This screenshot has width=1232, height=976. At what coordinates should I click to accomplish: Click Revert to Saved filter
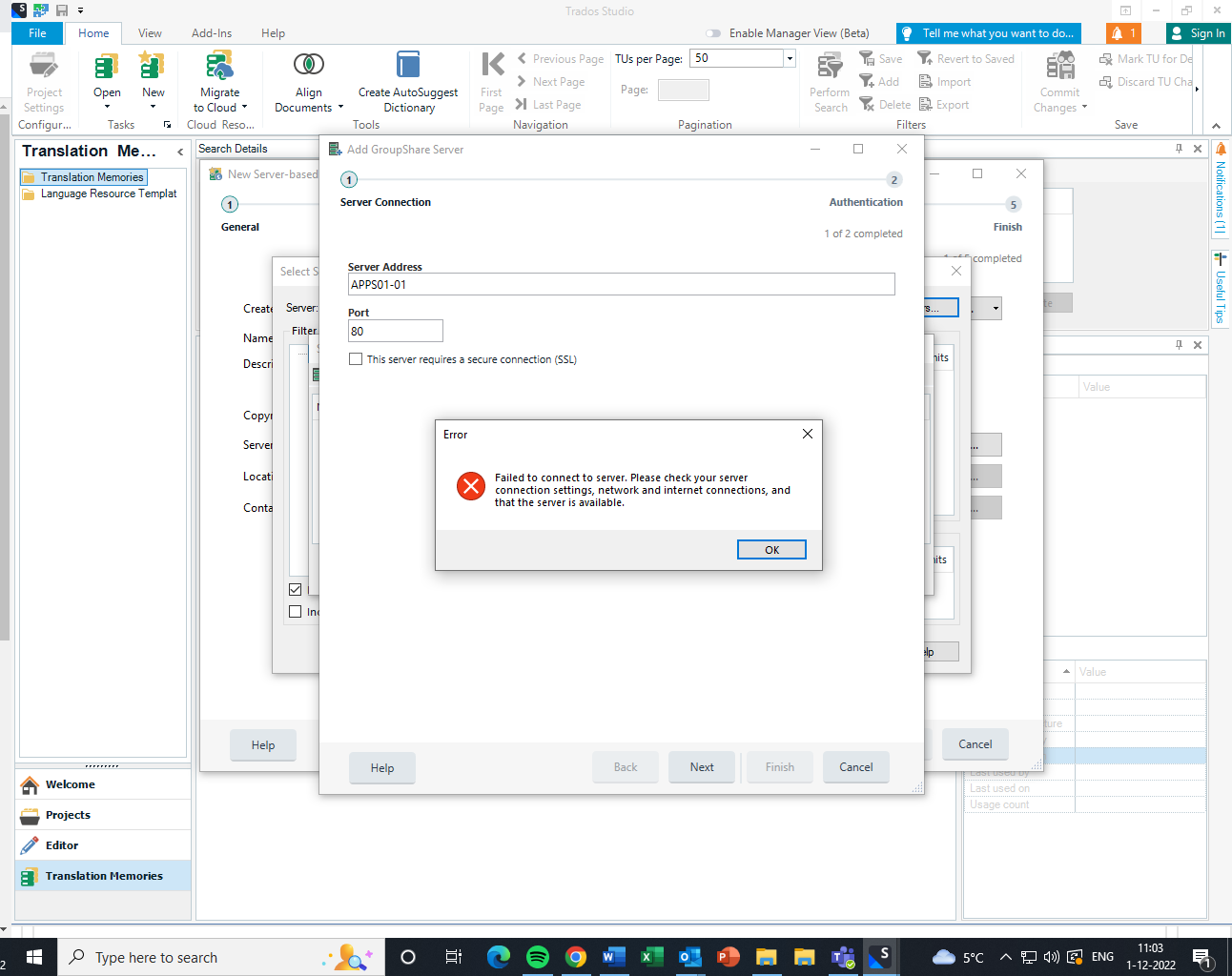(x=966, y=59)
